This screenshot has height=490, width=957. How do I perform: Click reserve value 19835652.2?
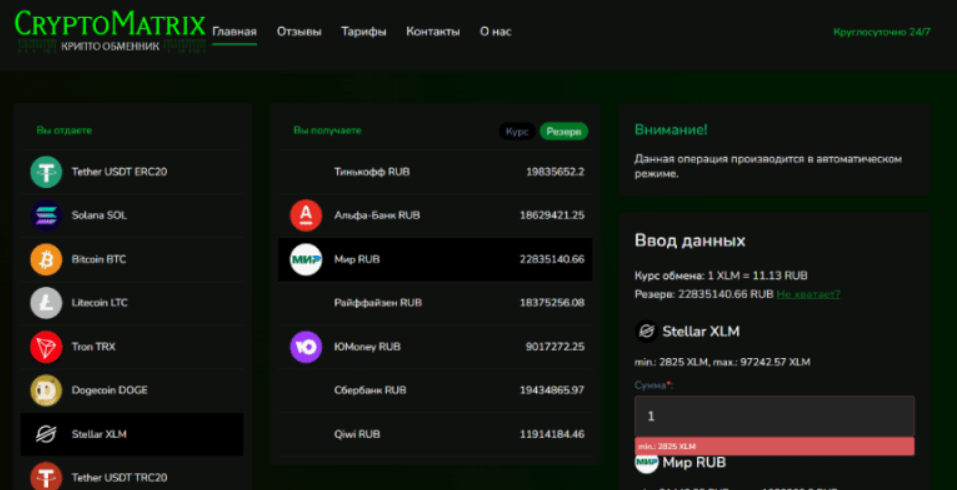click(555, 172)
